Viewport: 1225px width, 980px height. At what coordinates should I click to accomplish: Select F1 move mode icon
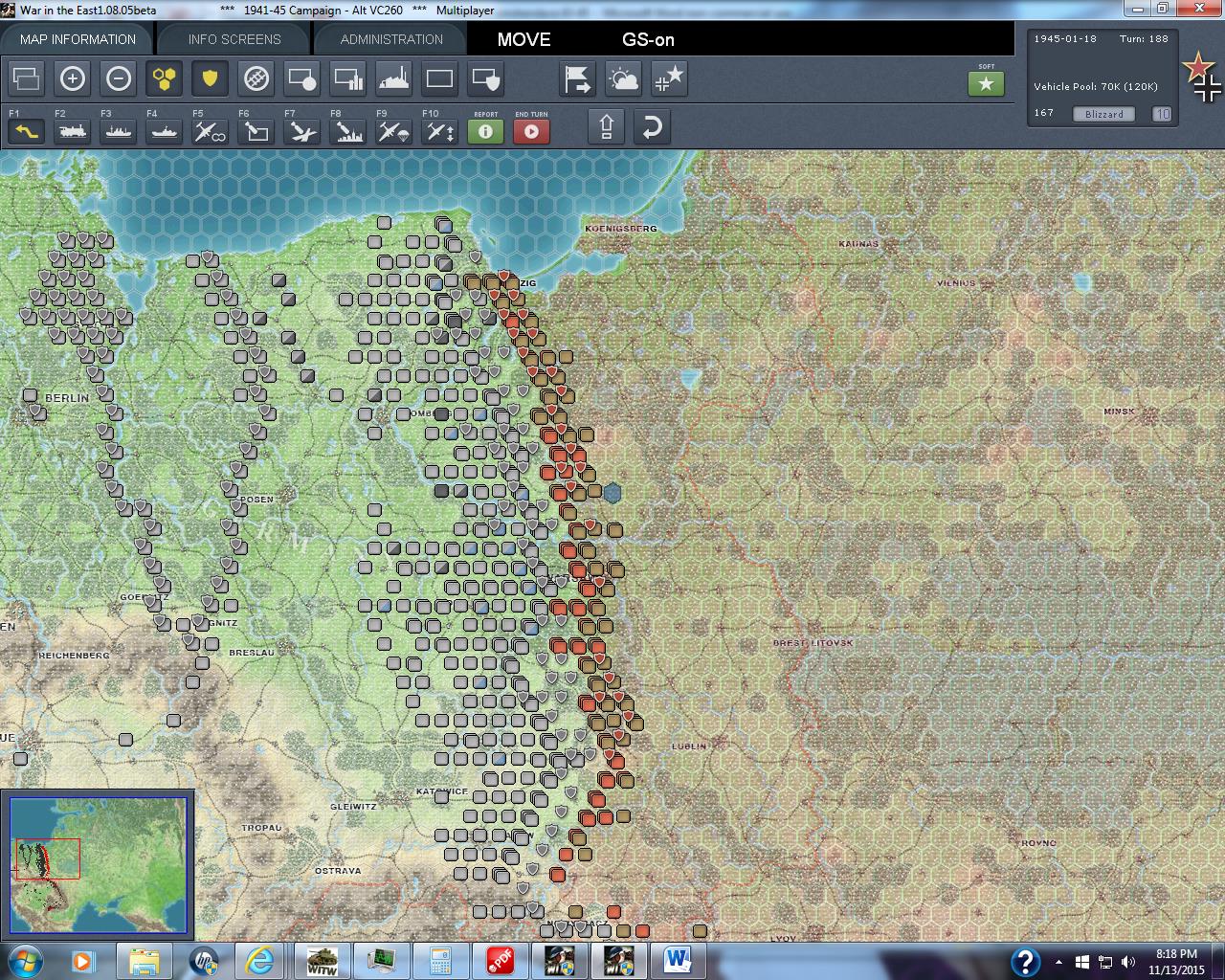pos(27,130)
